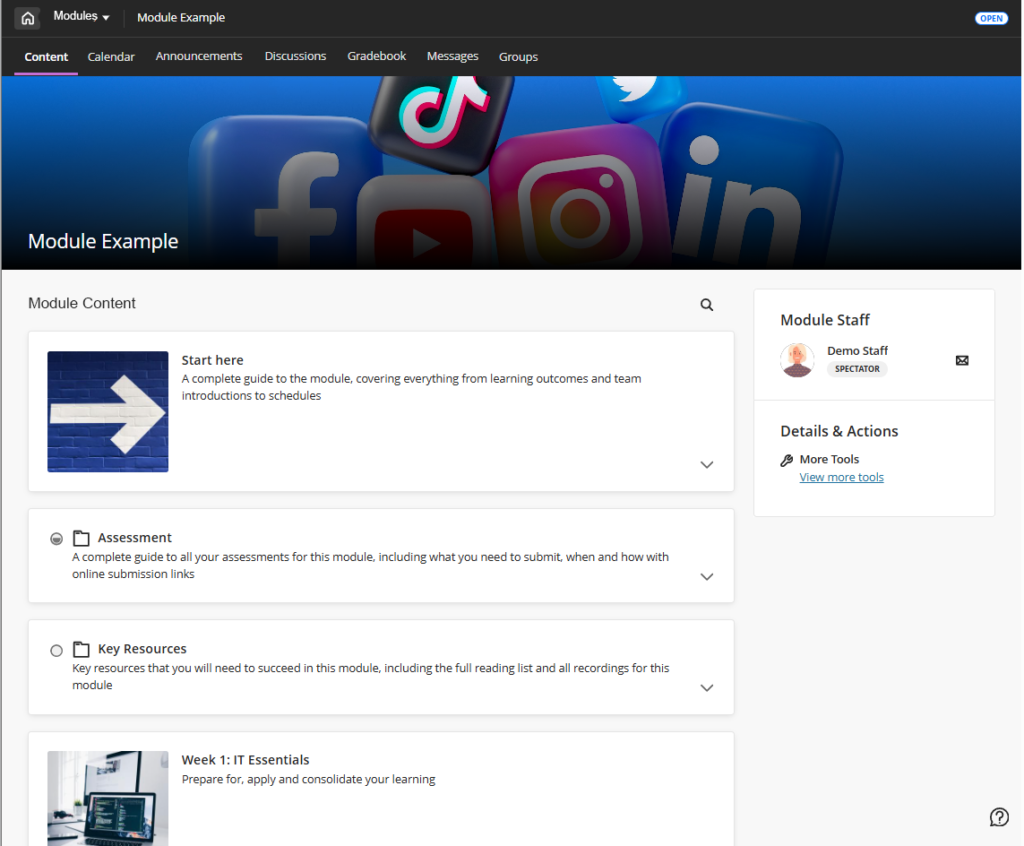Click the Assessment folder icon
This screenshot has height=846, width=1024.
pos(81,538)
